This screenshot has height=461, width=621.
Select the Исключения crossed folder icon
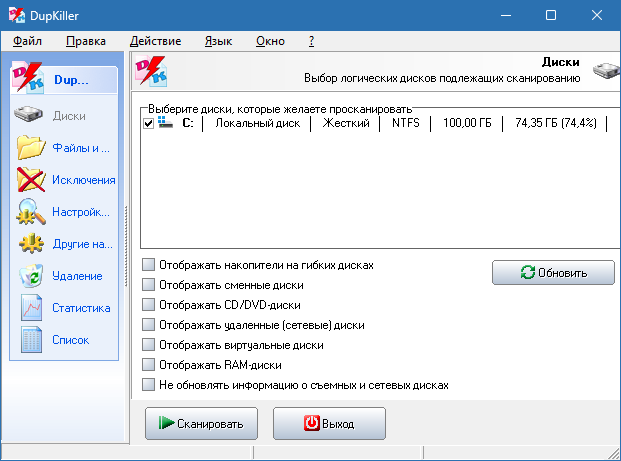pyautogui.click(x=31, y=179)
